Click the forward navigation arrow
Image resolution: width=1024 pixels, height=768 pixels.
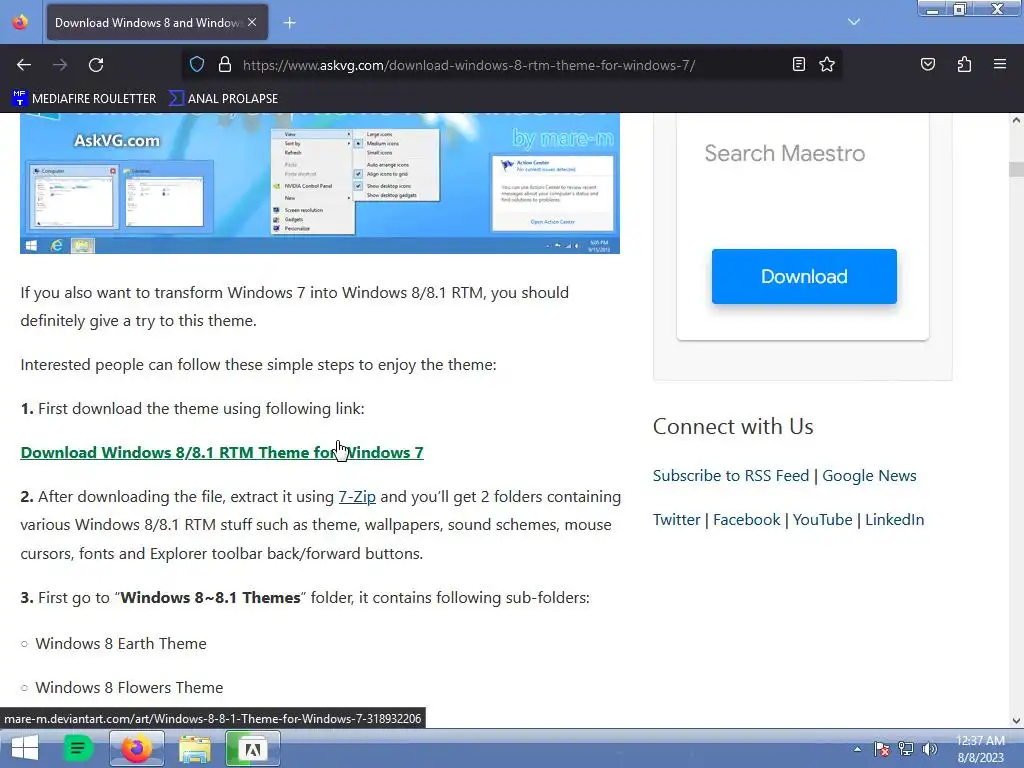[60, 65]
